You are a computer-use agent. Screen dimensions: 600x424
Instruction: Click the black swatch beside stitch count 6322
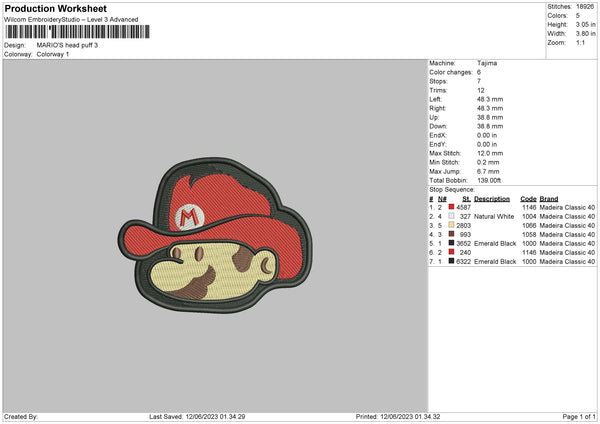(452, 261)
